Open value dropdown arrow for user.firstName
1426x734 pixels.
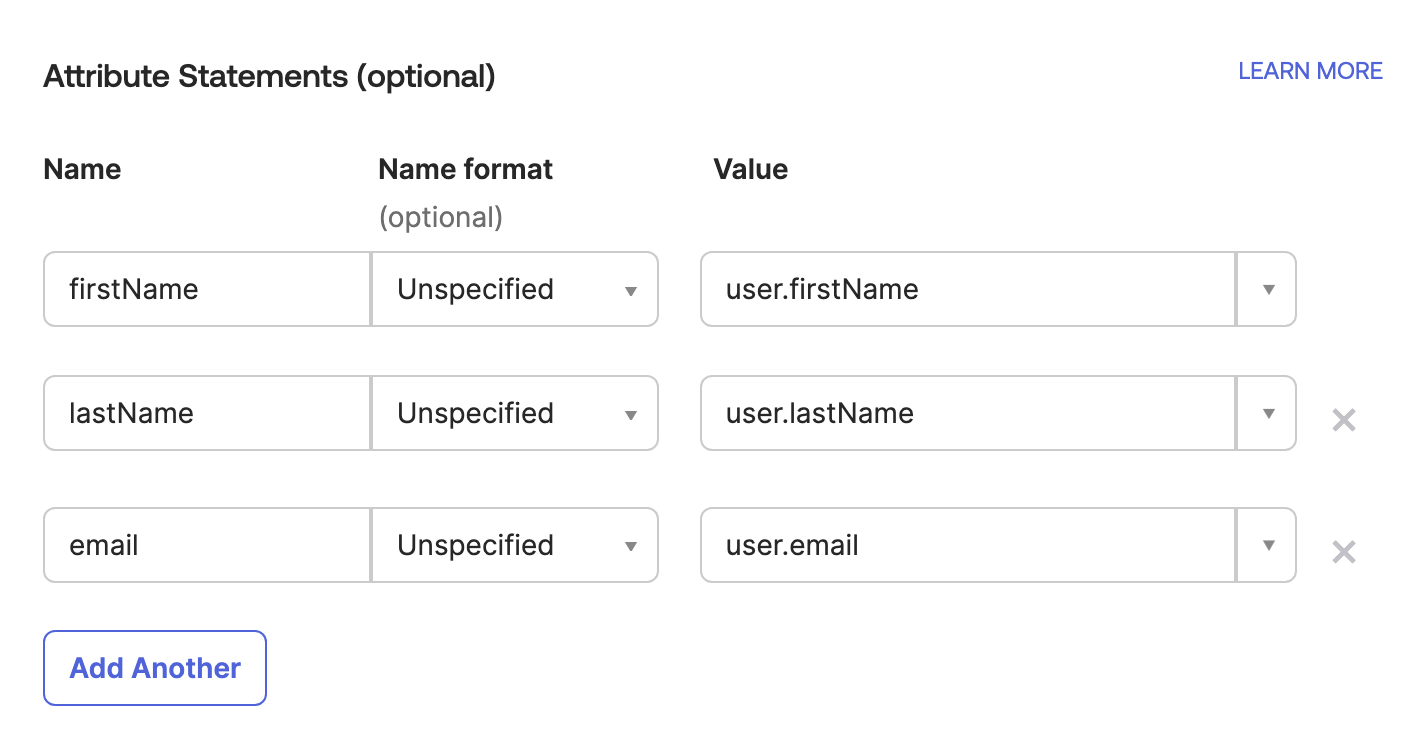point(1267,289)
